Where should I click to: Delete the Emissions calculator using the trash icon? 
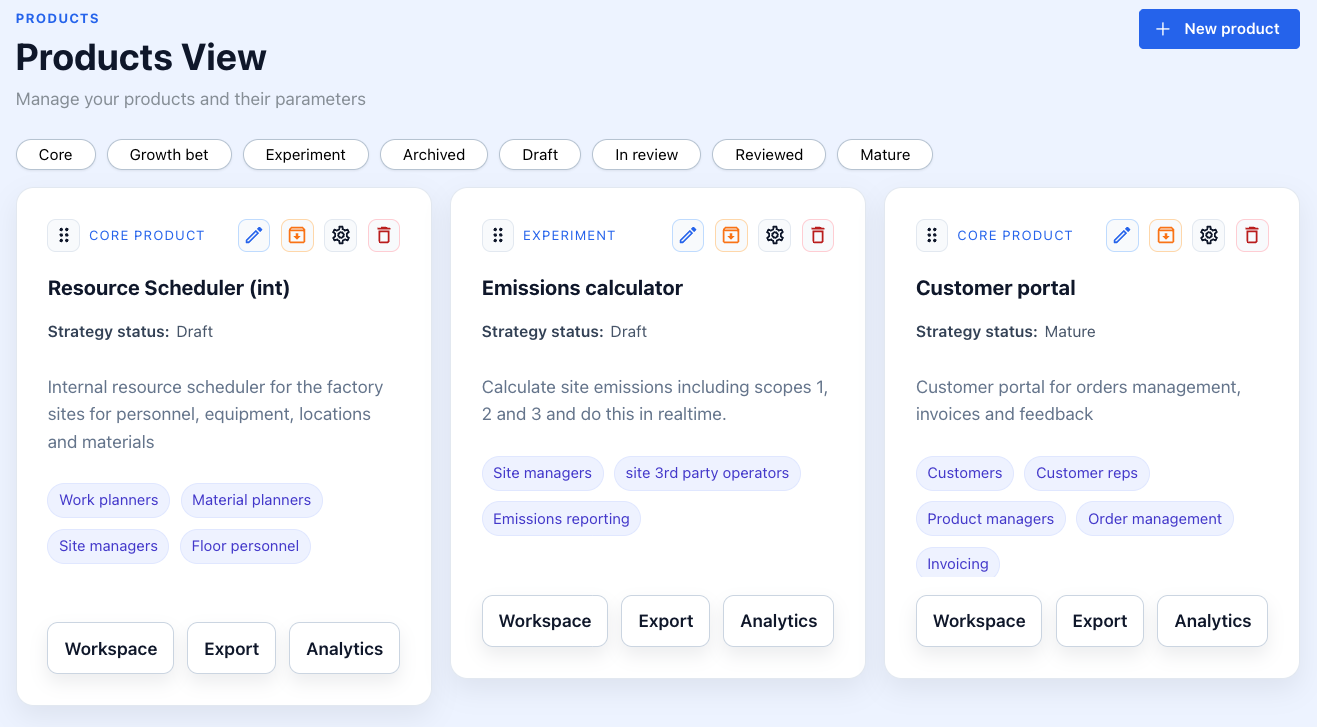[817, 235]
